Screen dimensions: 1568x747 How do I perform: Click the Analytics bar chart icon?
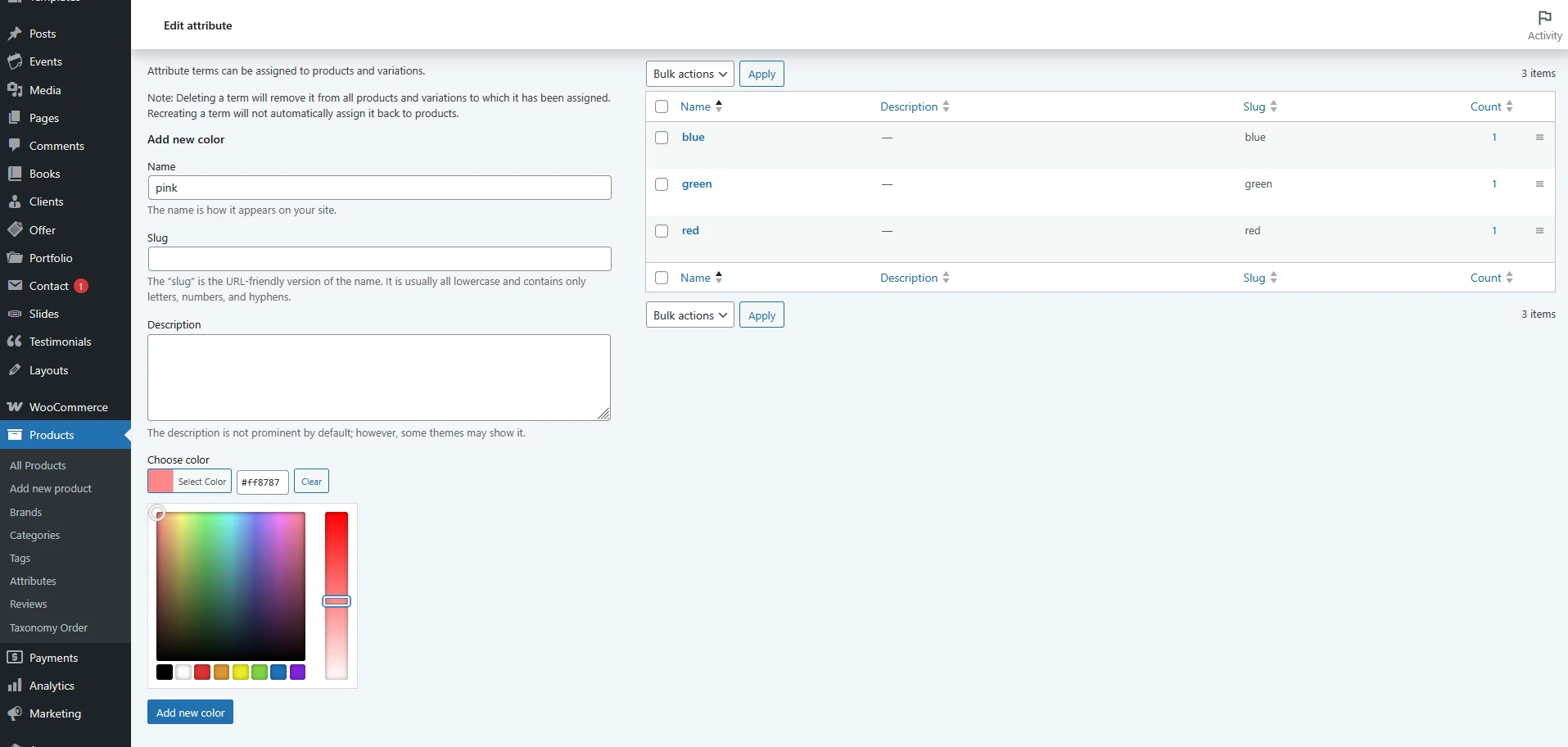(15, 686)
